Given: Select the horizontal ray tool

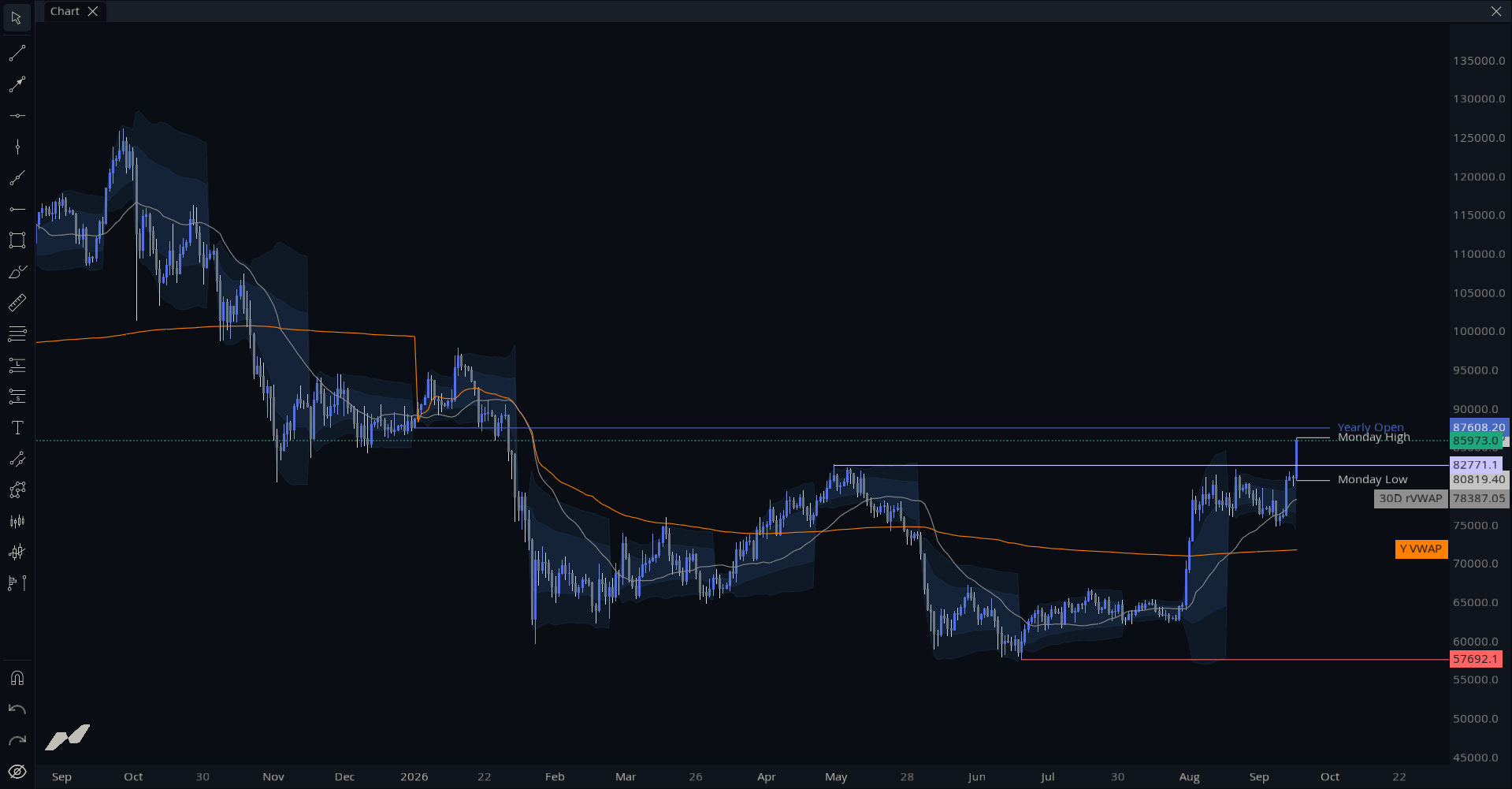Looking at the screenshot, I should point(17,209).
